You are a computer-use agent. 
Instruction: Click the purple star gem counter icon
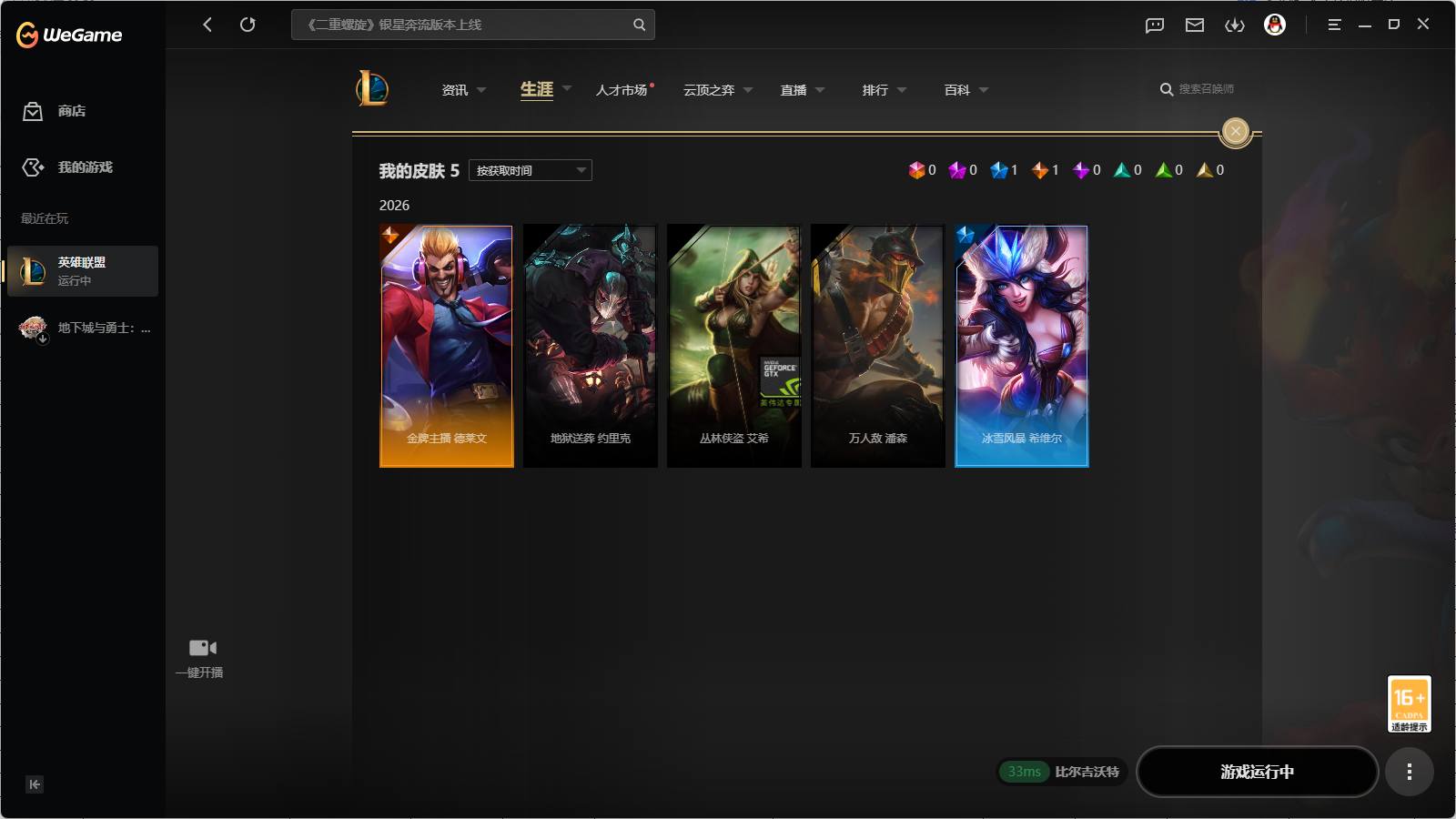pyautogui.click(x=1081, y=170)
